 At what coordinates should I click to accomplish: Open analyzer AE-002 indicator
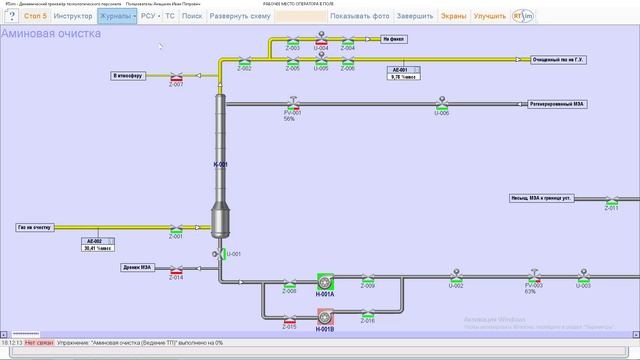click(98, 244)
